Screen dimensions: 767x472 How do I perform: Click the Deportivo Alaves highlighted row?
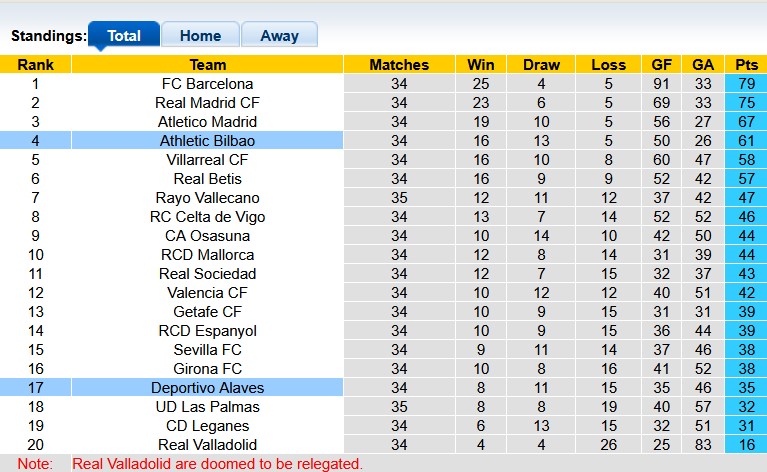(207, 387)
